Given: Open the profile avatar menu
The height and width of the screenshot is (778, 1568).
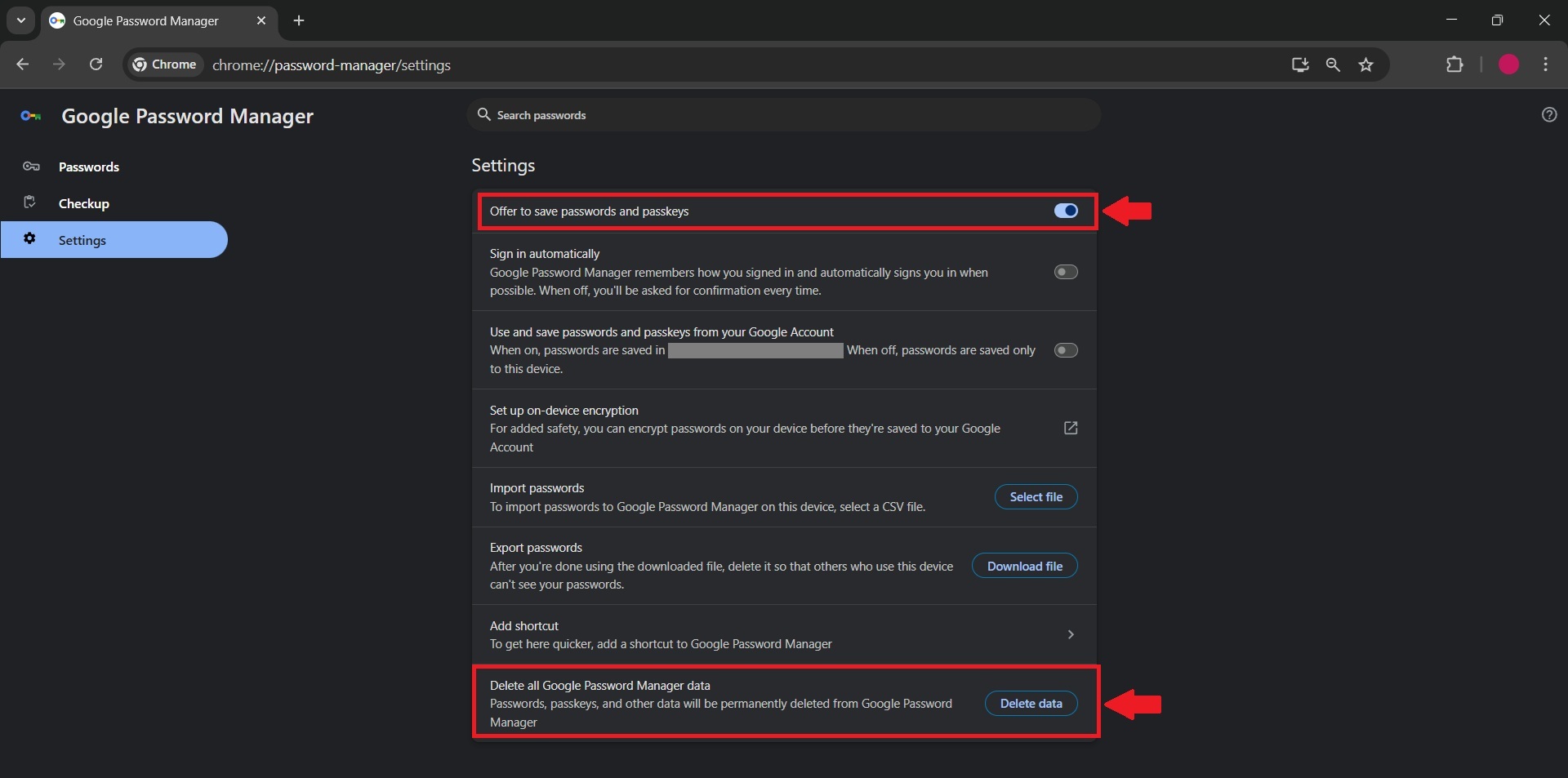Looking at the screenshot, I should tap(1508, 64).
